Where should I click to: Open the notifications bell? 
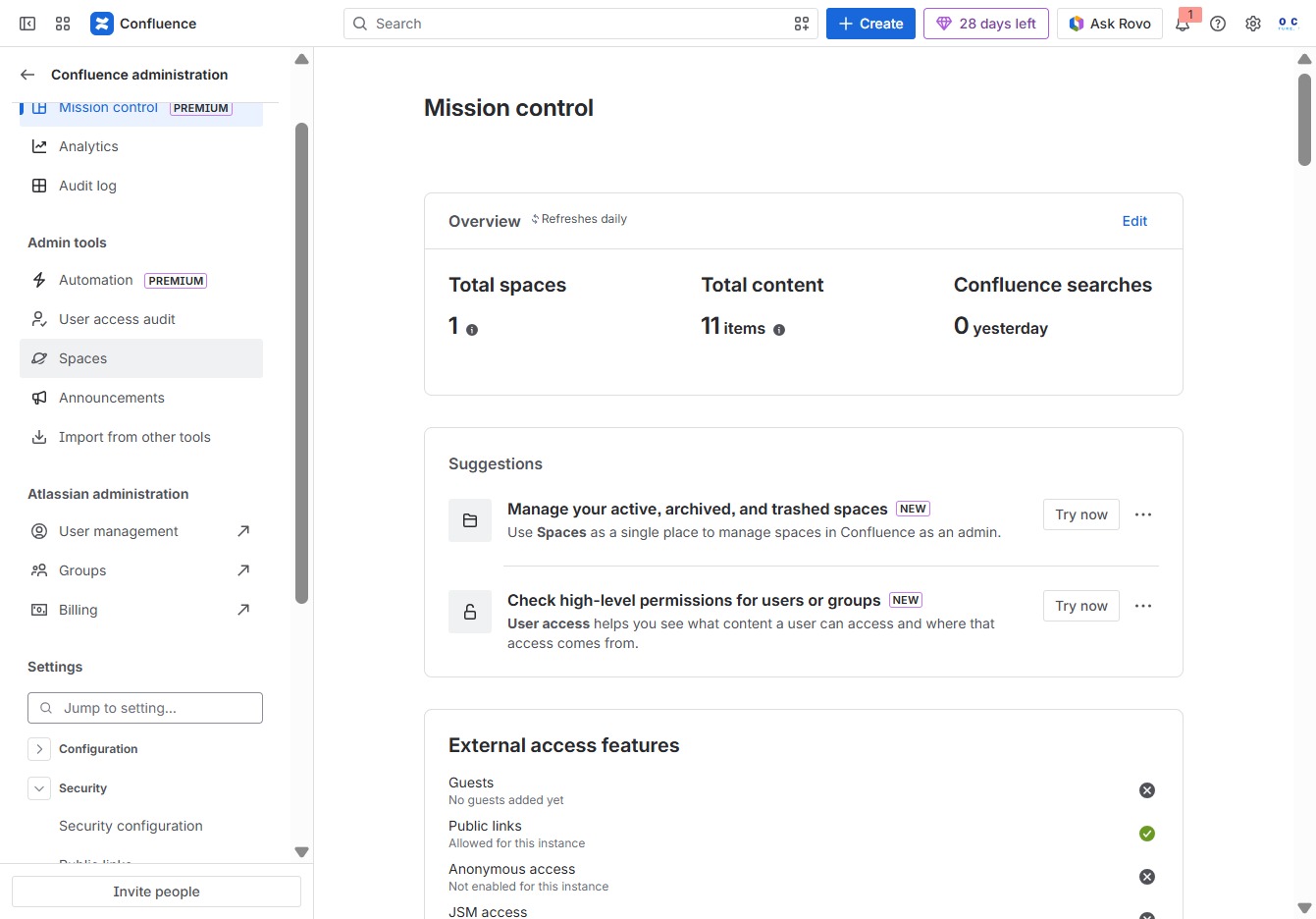click(1183, 24)
